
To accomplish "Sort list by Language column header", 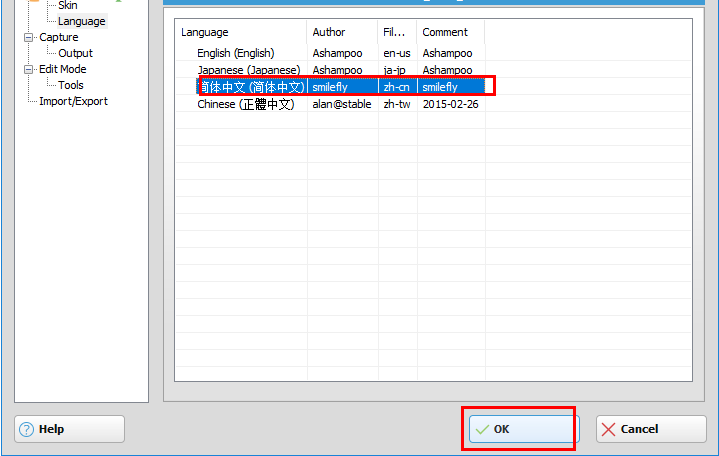I will pos(204,32).
